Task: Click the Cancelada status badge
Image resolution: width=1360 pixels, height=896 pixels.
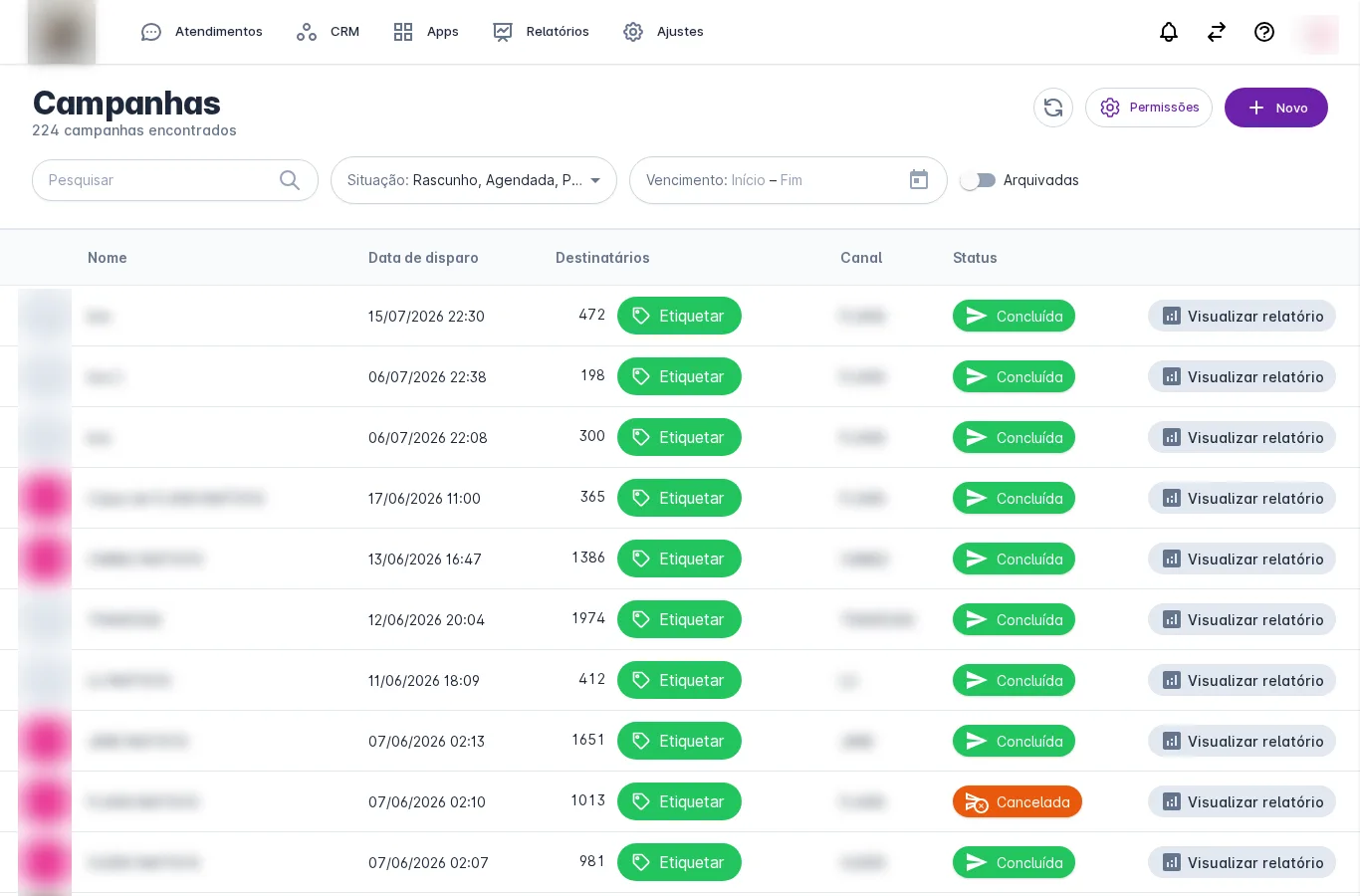Action: pyautogui.click(x=1018, y=801)
